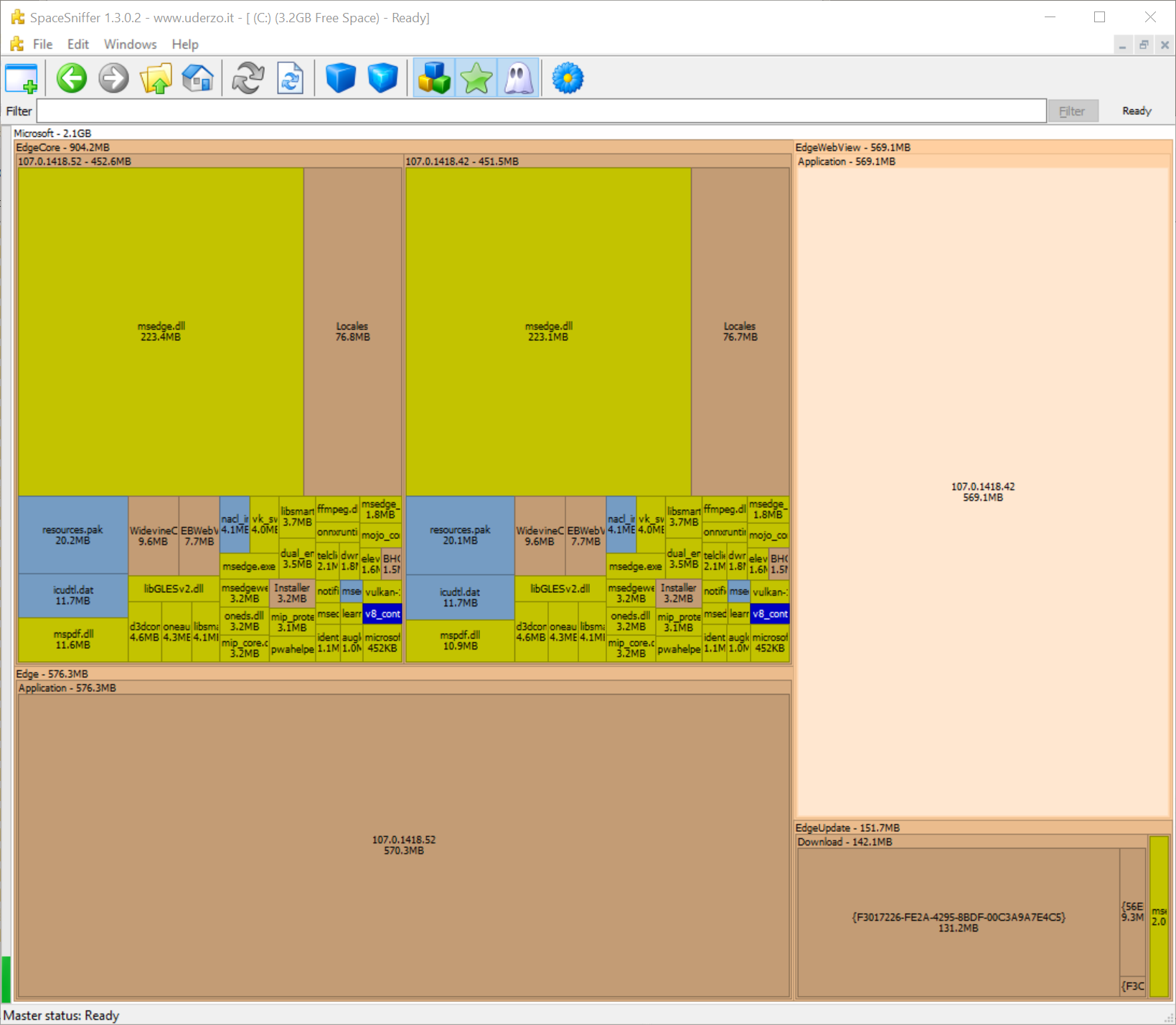Select the resources.pak 20.1MB block
The width and height of the screenshot is (1176, 1025).
460,535
